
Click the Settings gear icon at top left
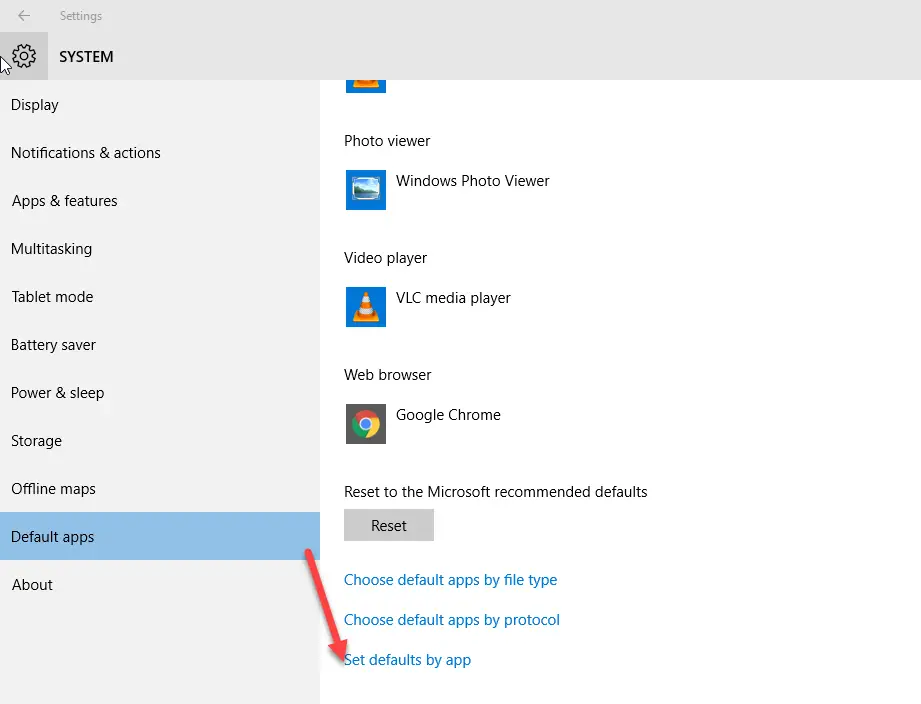click(x=22, y=56)
